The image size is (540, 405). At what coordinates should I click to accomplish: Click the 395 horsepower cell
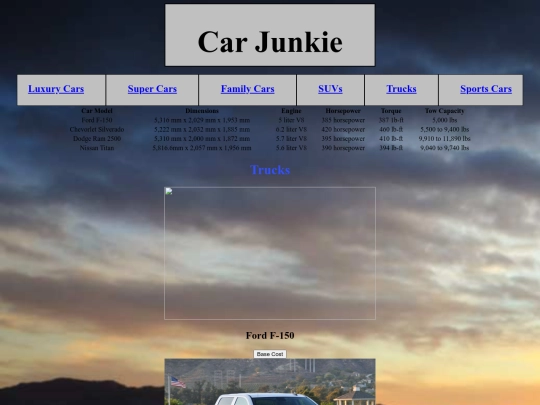click(343, 139)
